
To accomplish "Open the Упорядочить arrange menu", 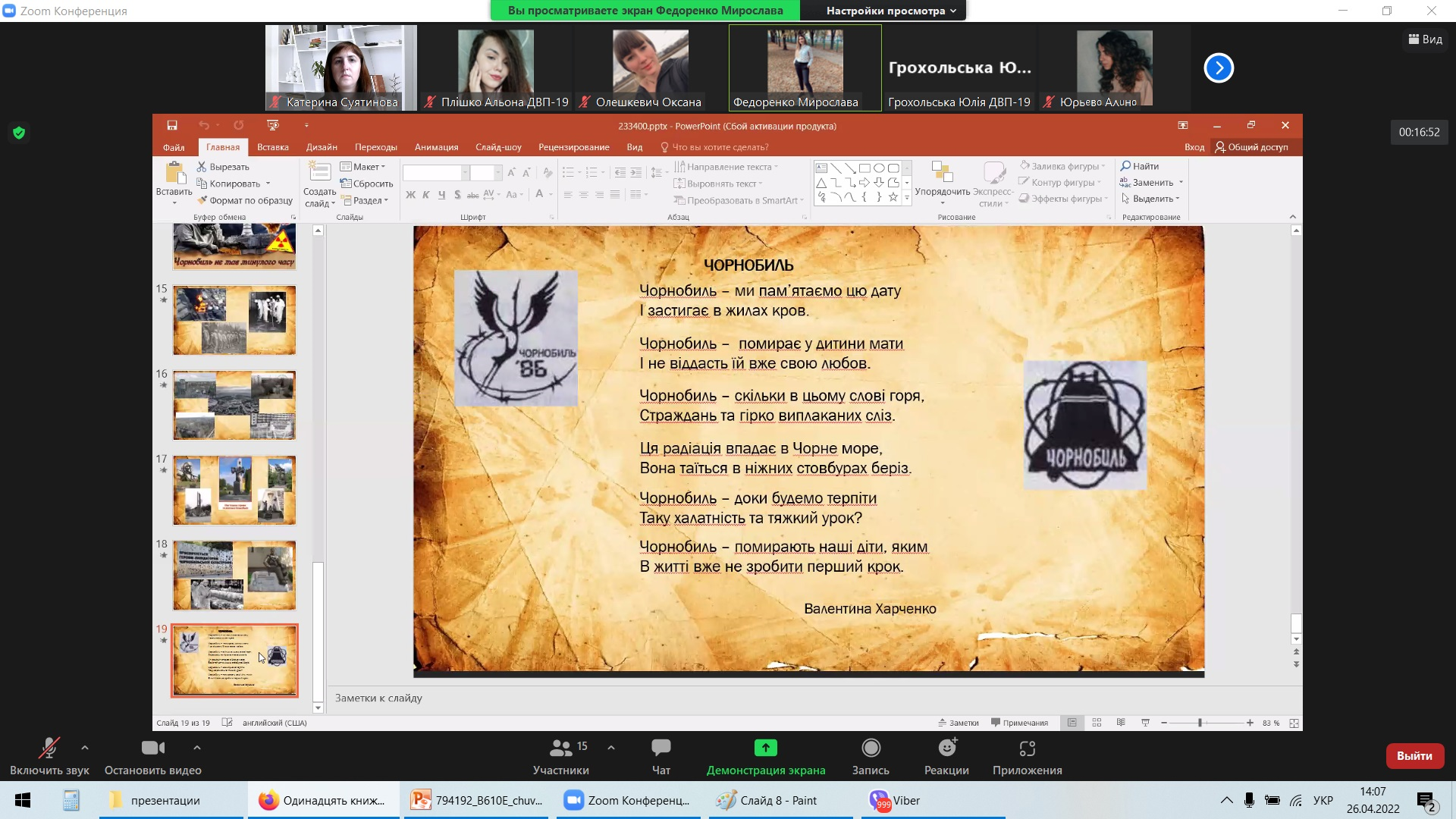I will click(x=943, y=183).
